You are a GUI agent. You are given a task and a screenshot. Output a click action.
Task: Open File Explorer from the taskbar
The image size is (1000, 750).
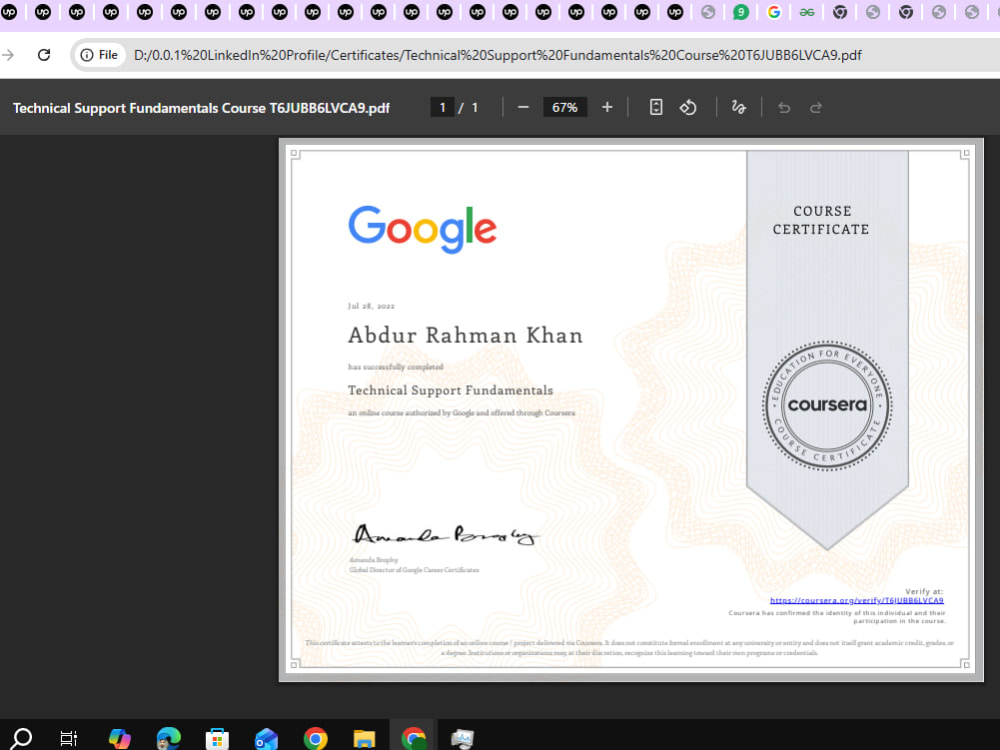click(x=364, y=739)
